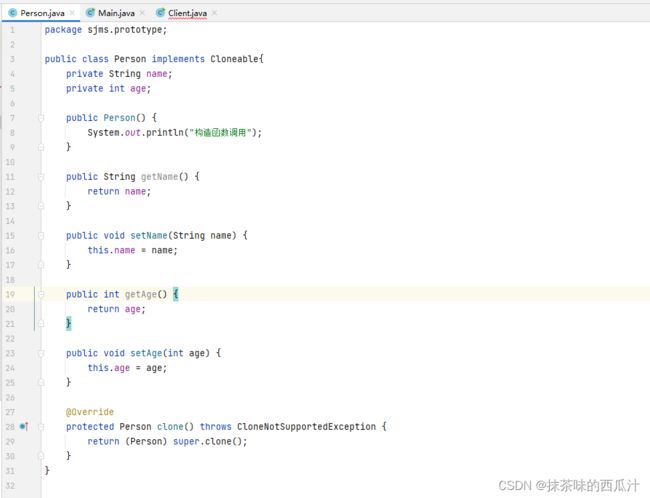This screenshot has height=498, width=650.
Task: Click 'super' keyword in return statement
Action: point(186,441)
